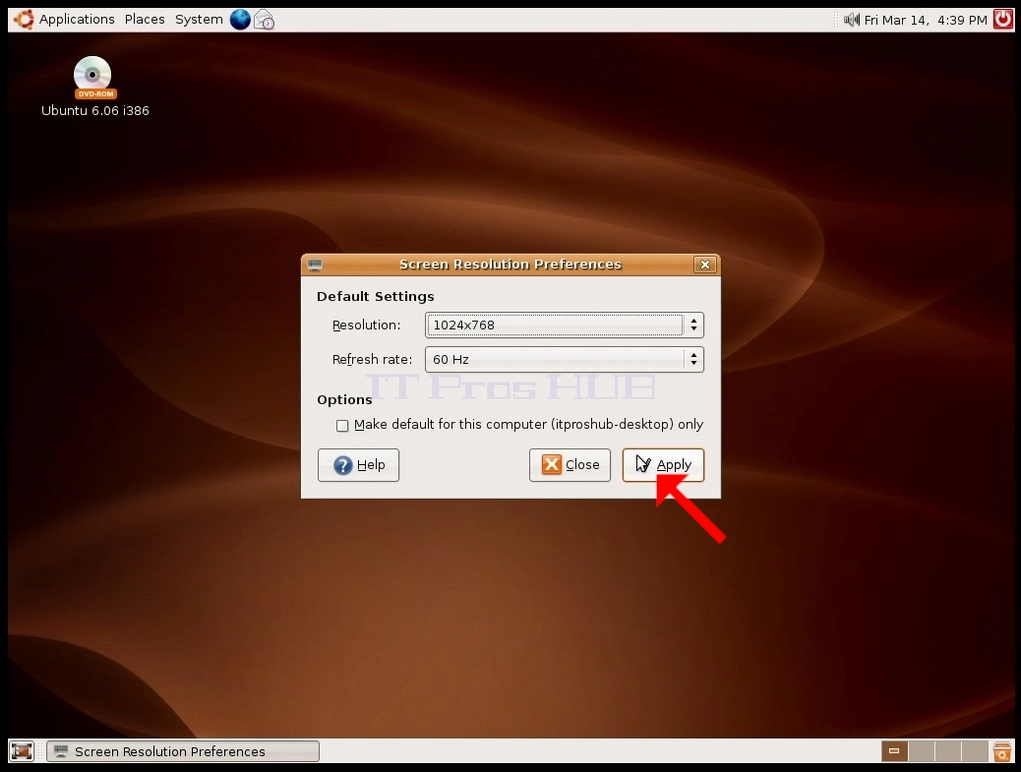The height and width of the screenshot is (772, 1021).
Task: Click the dialog's window menu icon in title bar
Action: [315, 264]
